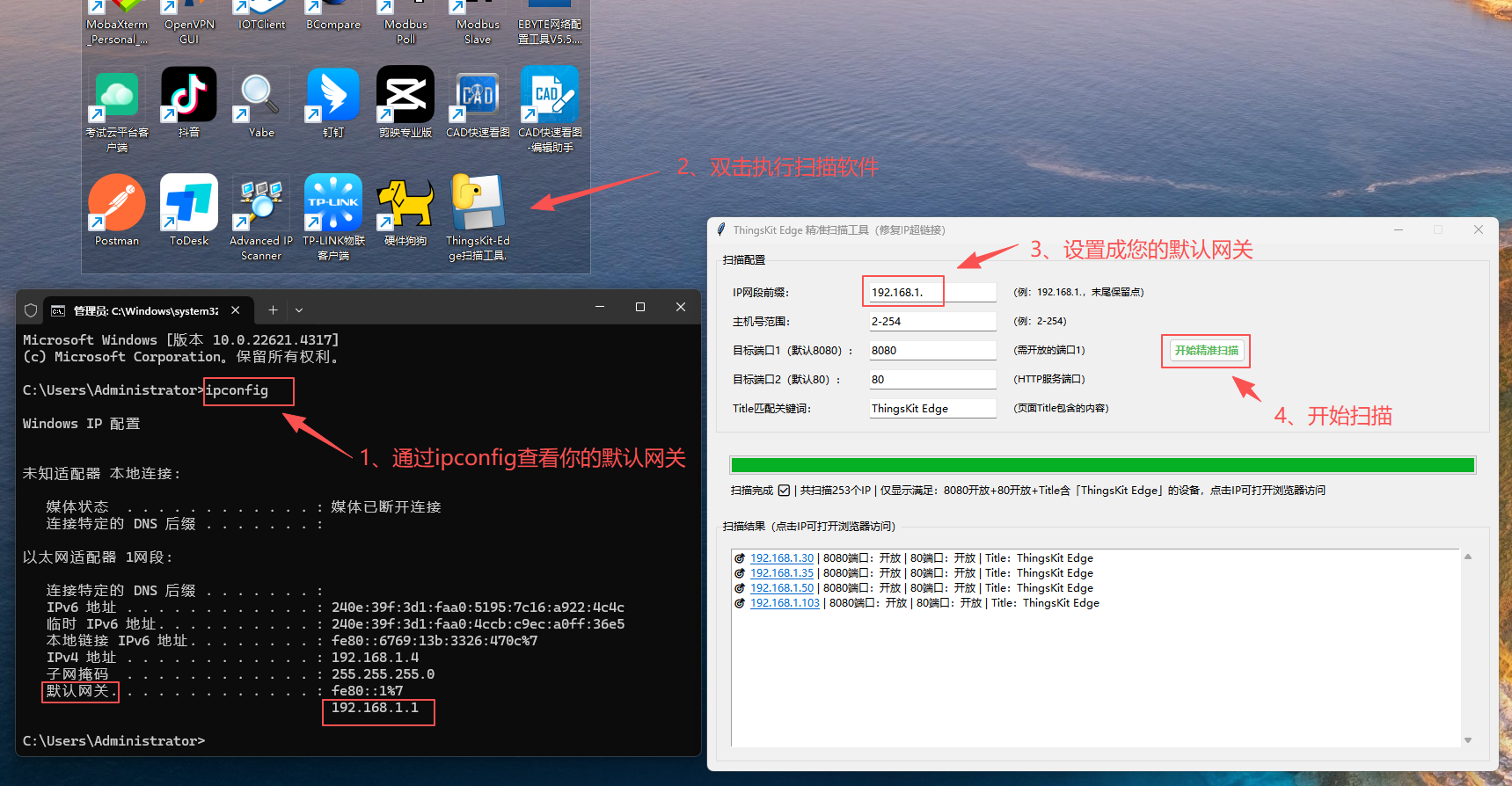Image resolution: width=1512 pixels, height=786 pixels.
Task: Add a new terminal tab with plus button
Action: click(x=273, y=310)
